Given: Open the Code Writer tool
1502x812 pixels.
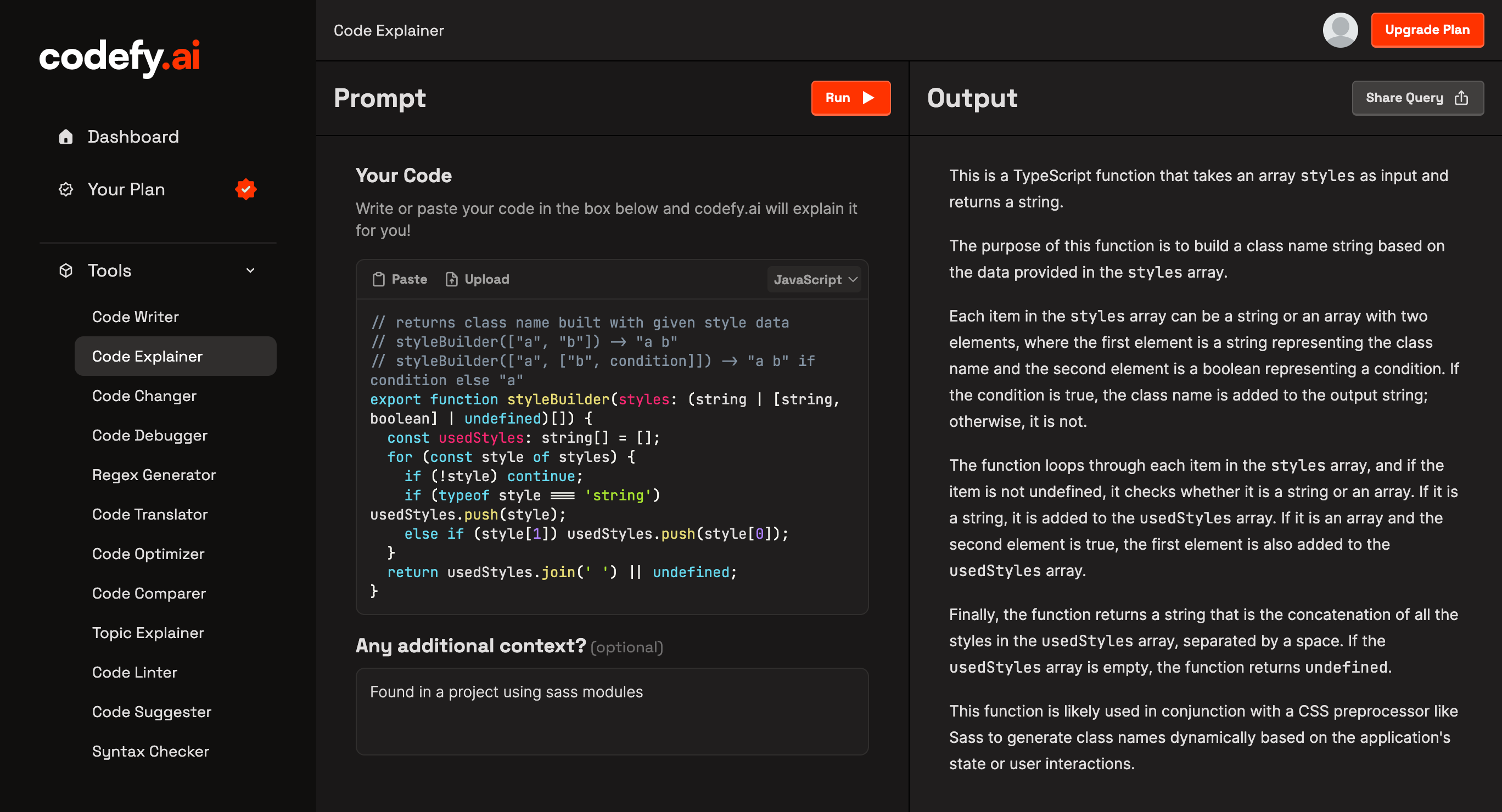Looking at the screenshot, I should pos(135,317).
